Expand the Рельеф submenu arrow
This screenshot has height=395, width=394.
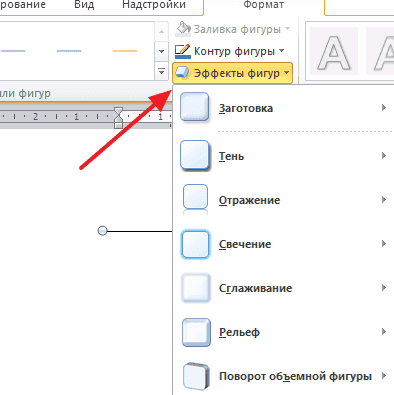coord(384,332)
